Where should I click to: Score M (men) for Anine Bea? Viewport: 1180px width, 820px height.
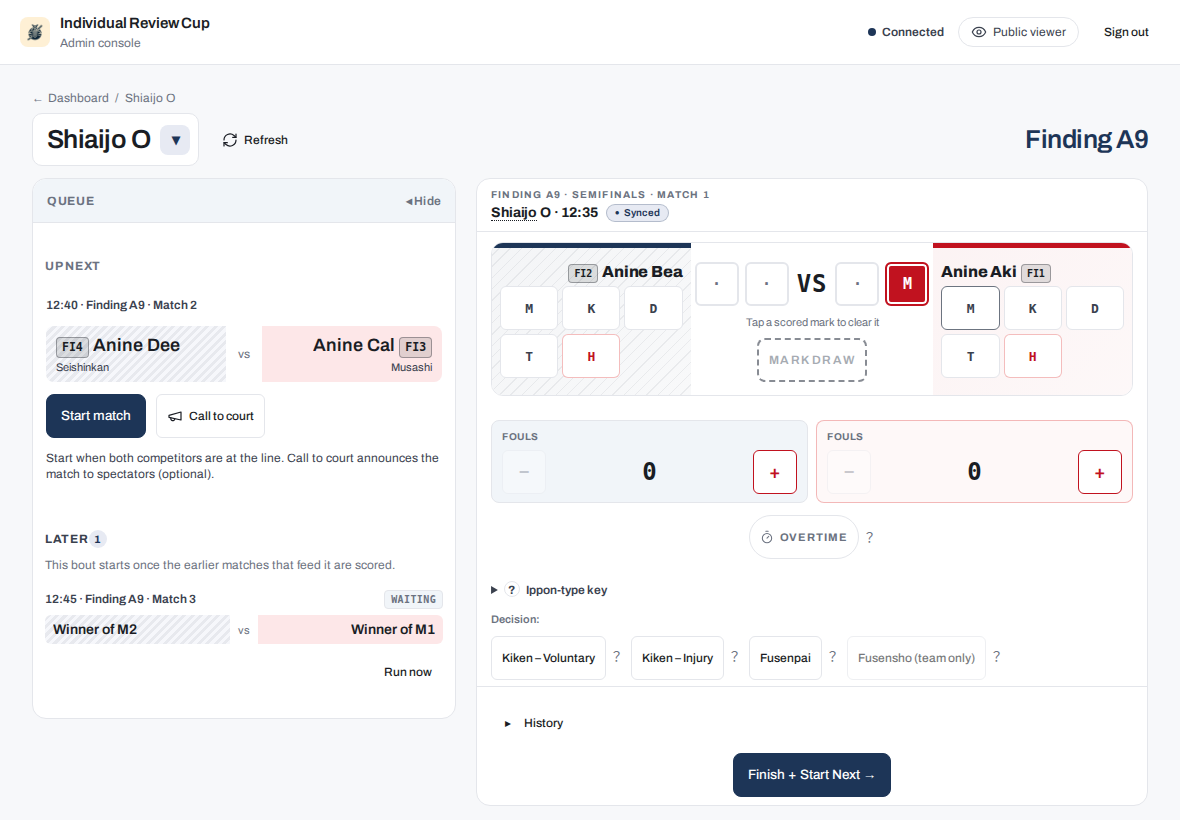pos(529,308)
